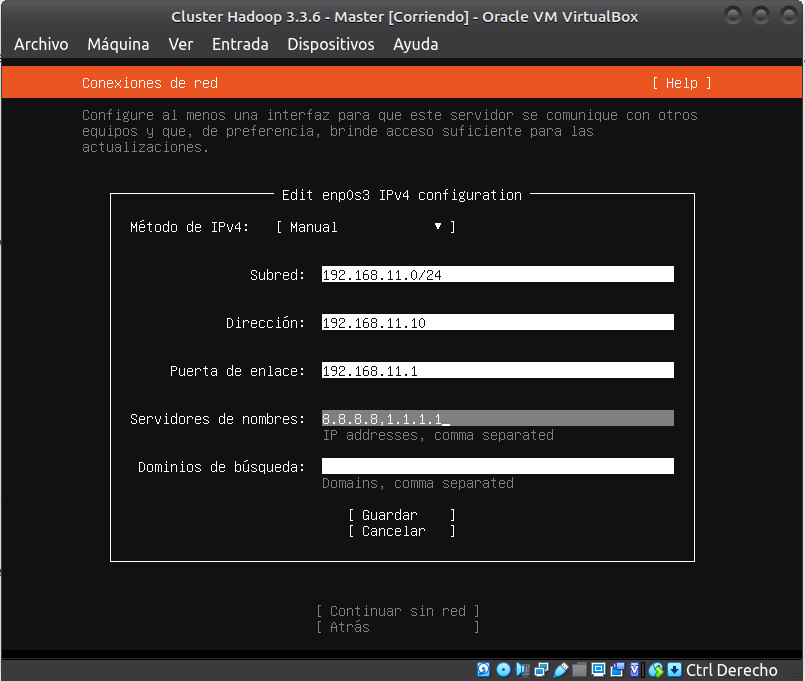Click the network adapters status icon
This screenshot has height=681, width=805.
tap(541, 670)
